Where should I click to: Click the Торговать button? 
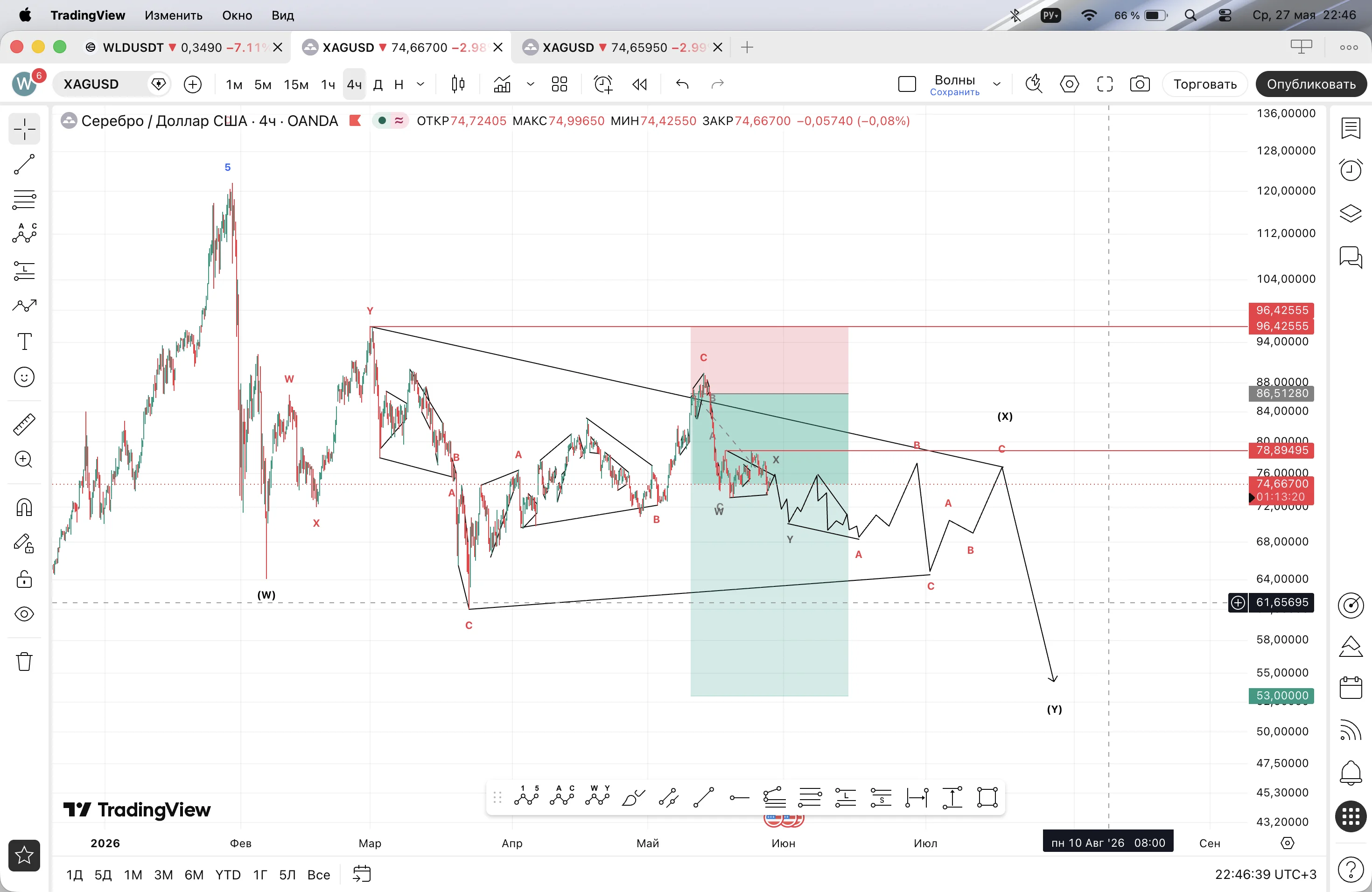tap(1205, 85)
